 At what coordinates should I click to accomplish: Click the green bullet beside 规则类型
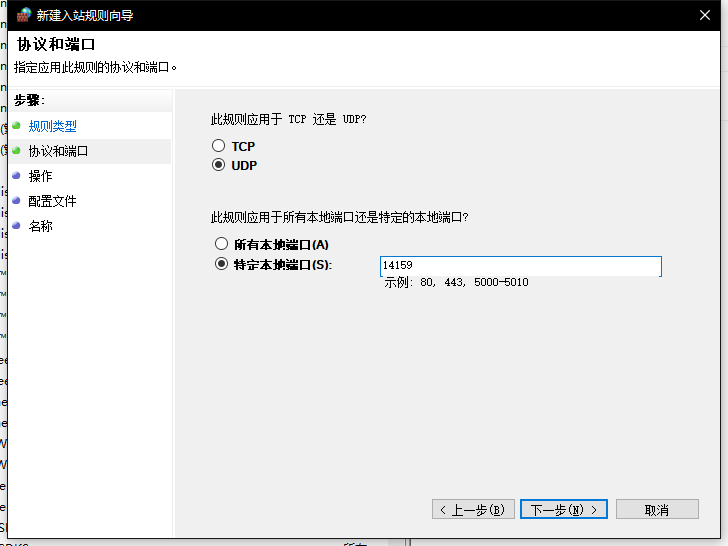17,125
